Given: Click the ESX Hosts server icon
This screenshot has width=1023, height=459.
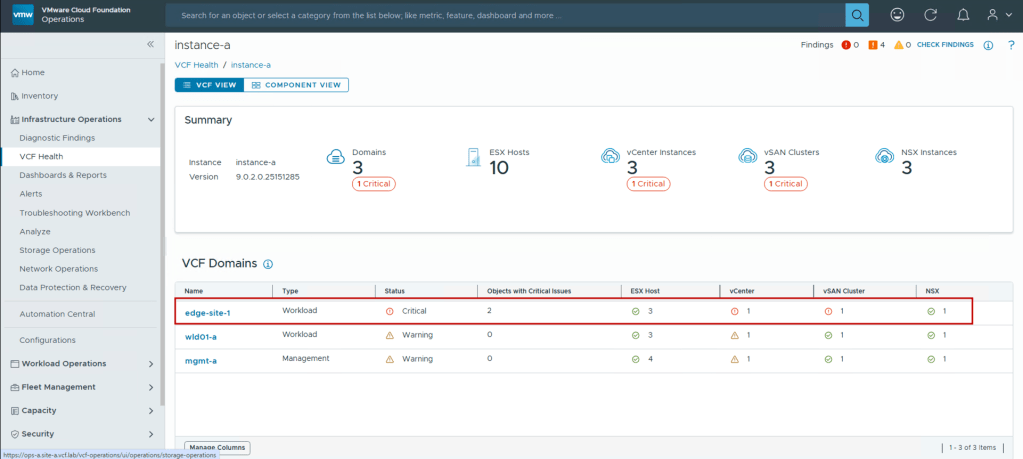Looking at the screenshot, I should (473, 156).
